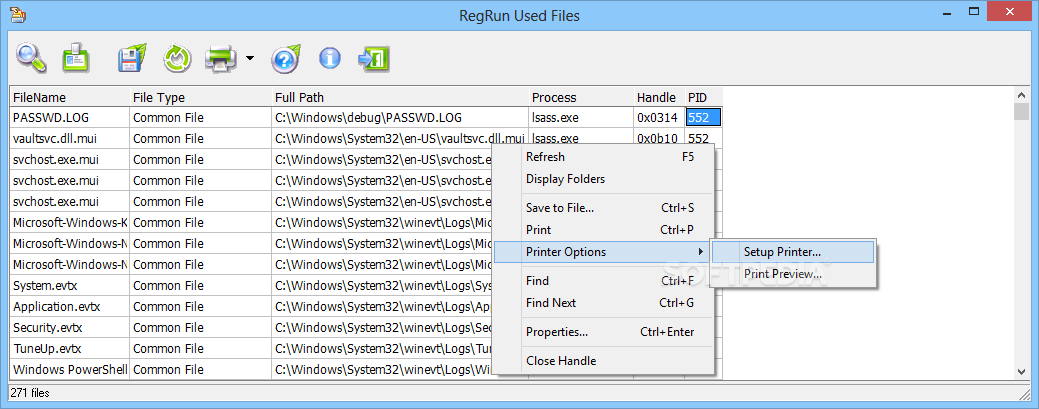Sort by the Handle column header
Image resolution: width=1039 pixels, height=409 pixels.
(659, 97)
